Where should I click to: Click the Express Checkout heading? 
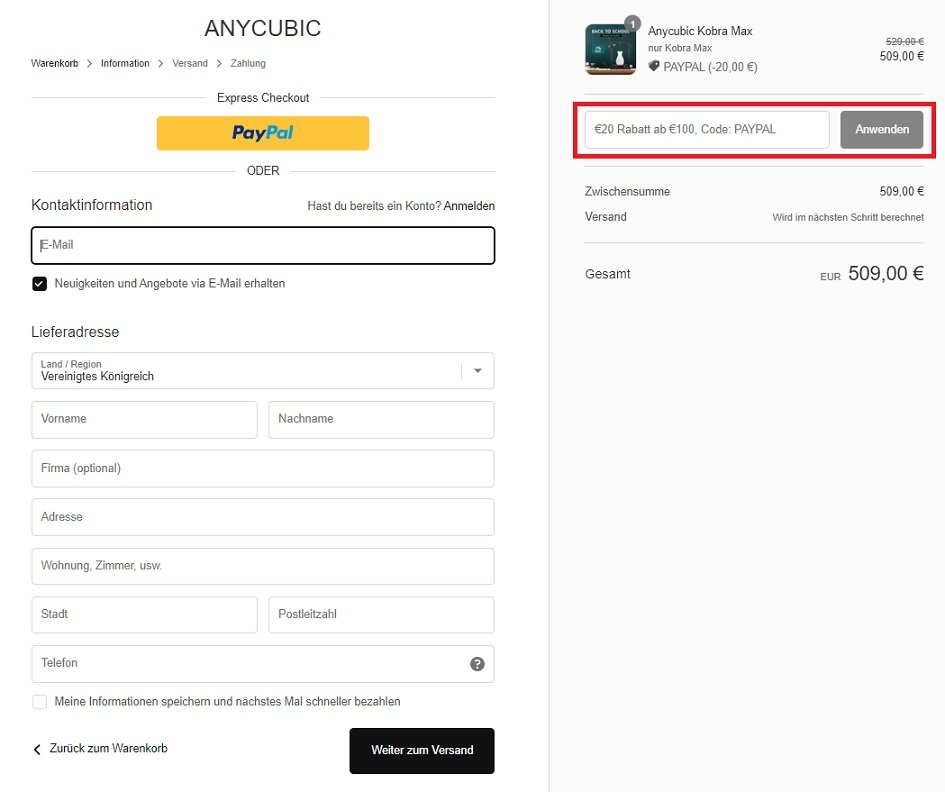pyautogui.click(x=263, y=98)
